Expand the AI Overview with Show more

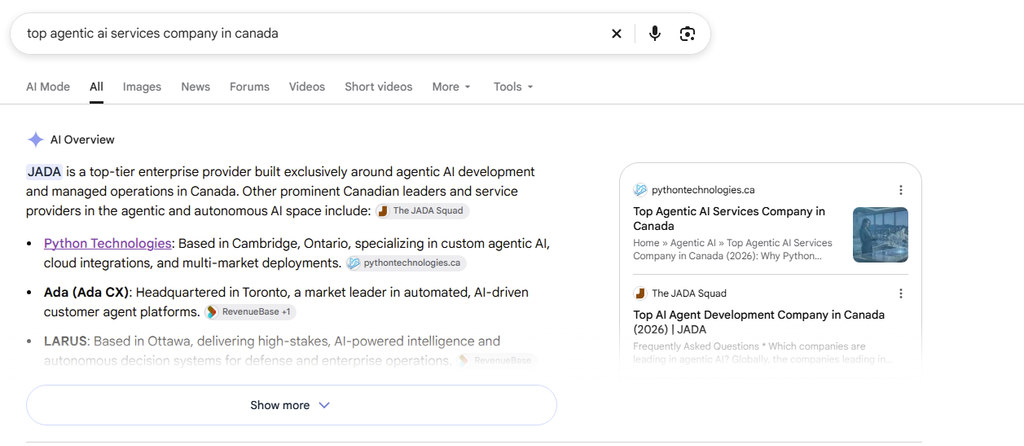pyautogui.click(x=291, y=405)
